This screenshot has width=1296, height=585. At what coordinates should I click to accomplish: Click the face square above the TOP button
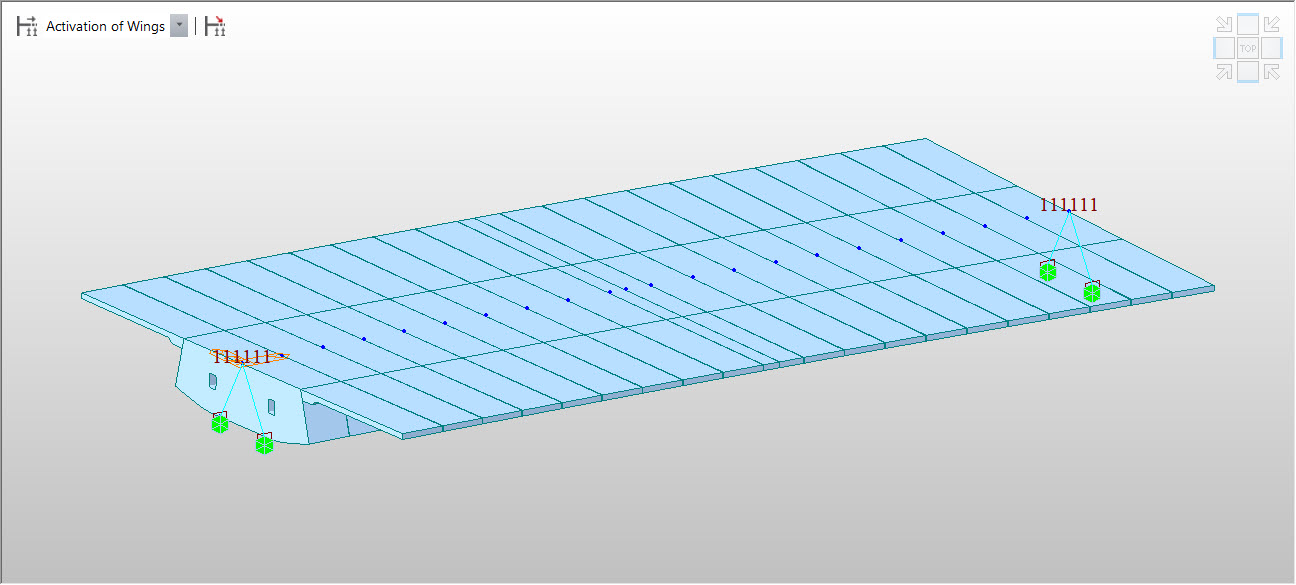click(x=1247, y=22)
